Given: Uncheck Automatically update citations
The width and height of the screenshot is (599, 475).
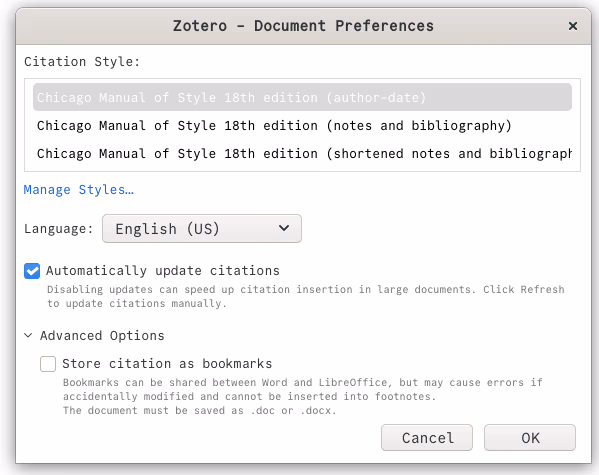Looking at the screenshot, I should pos(32,271).
